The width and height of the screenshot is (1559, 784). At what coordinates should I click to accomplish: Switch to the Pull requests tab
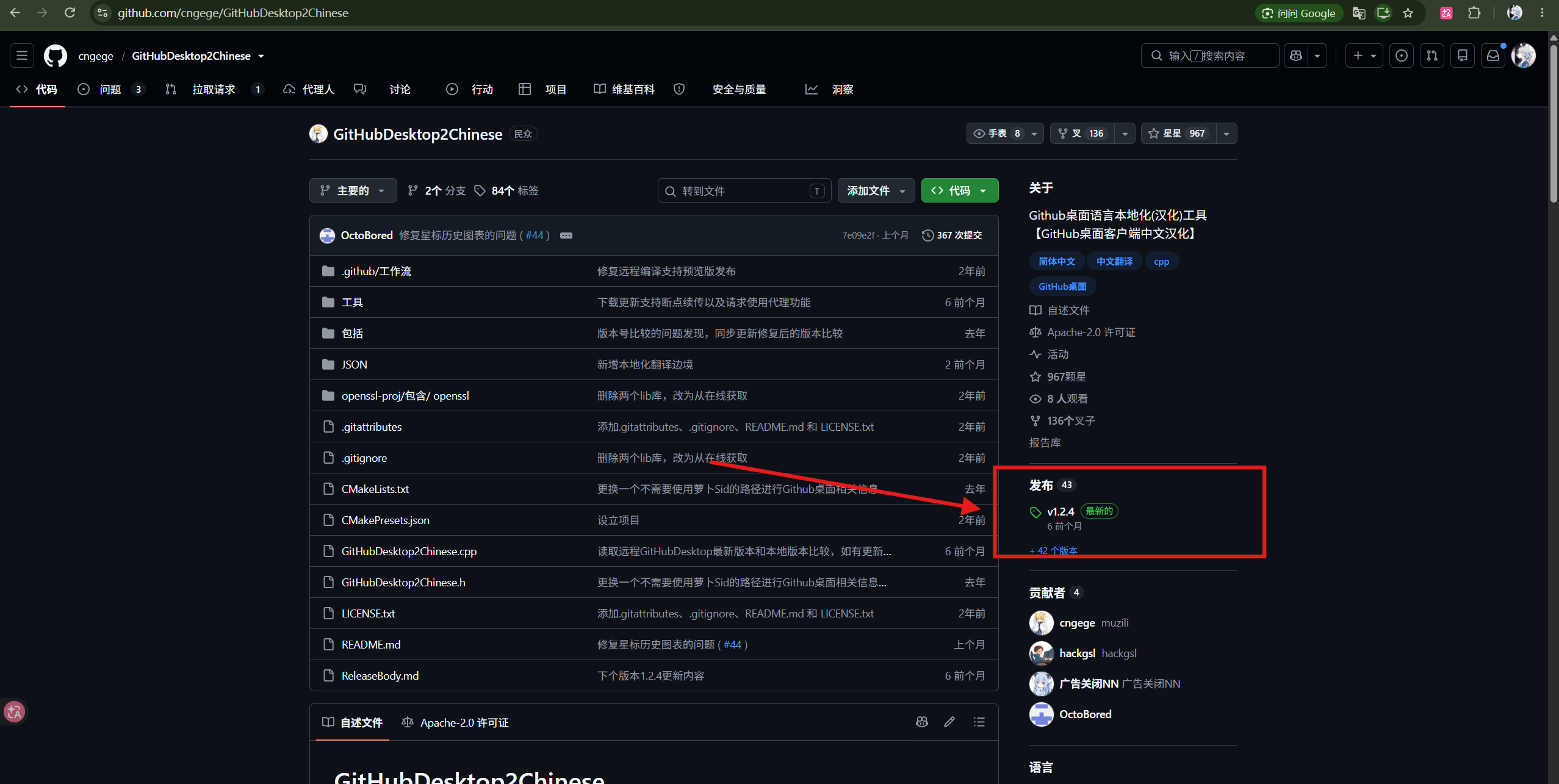[214, 89]
